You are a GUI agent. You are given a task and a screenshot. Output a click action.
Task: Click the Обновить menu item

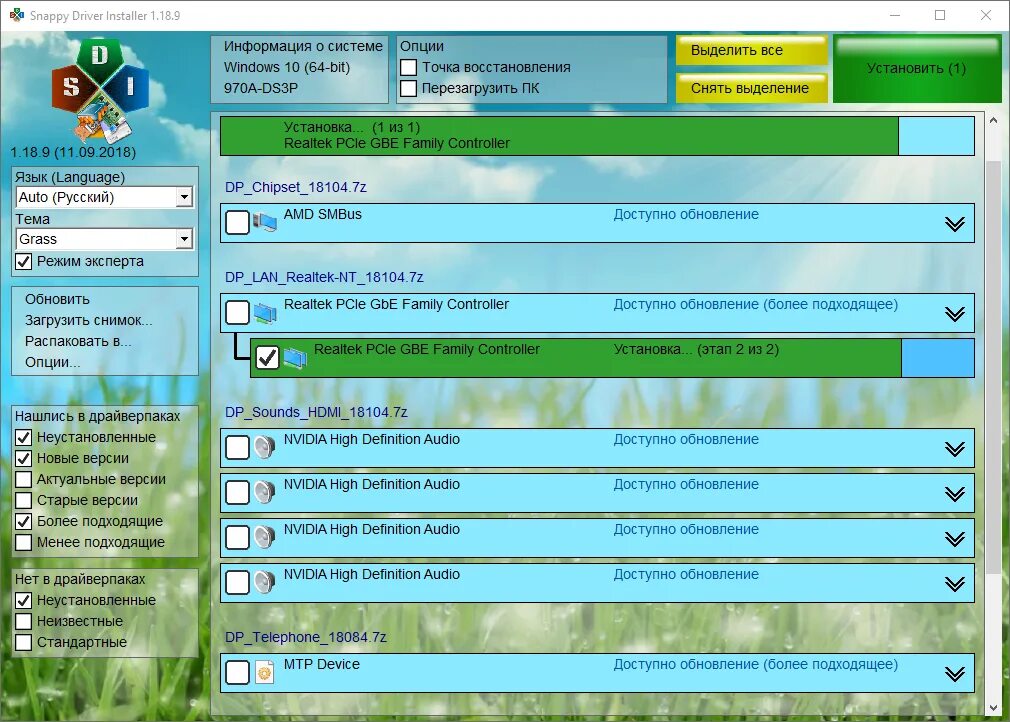tap(57, 299)
